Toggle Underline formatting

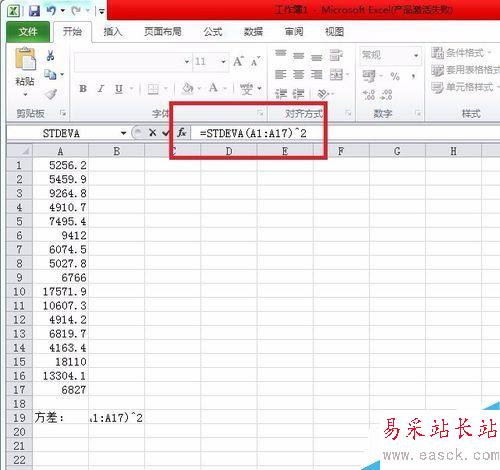pos(119,89)
